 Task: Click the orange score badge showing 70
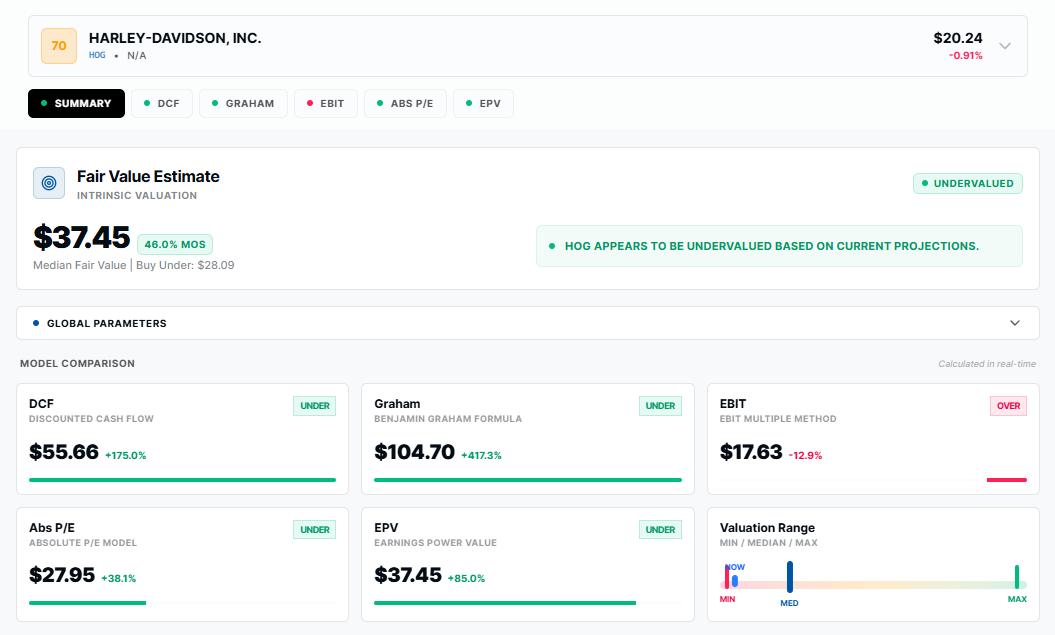[59, 46]
